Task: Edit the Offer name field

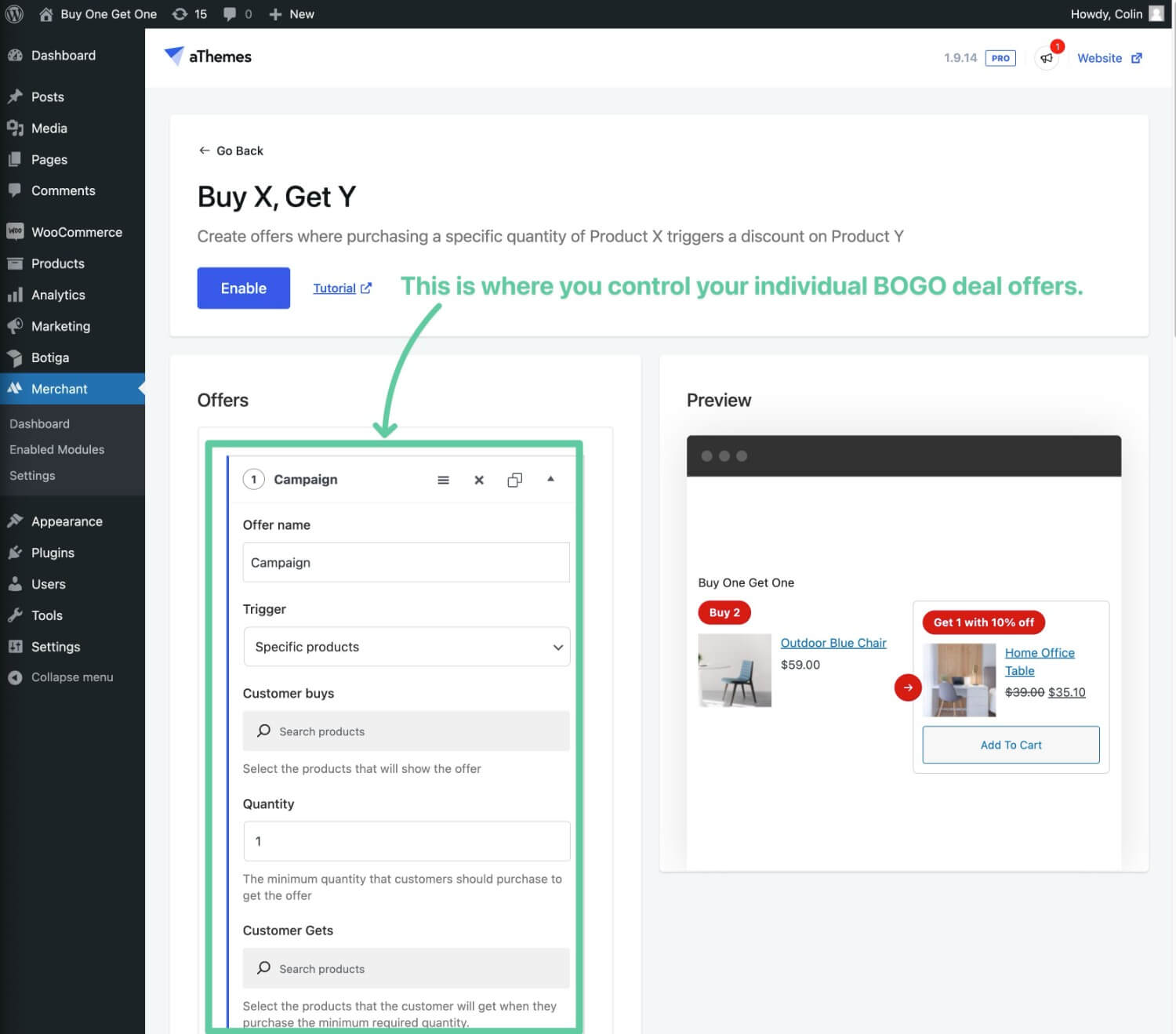Action: (406, 563)
